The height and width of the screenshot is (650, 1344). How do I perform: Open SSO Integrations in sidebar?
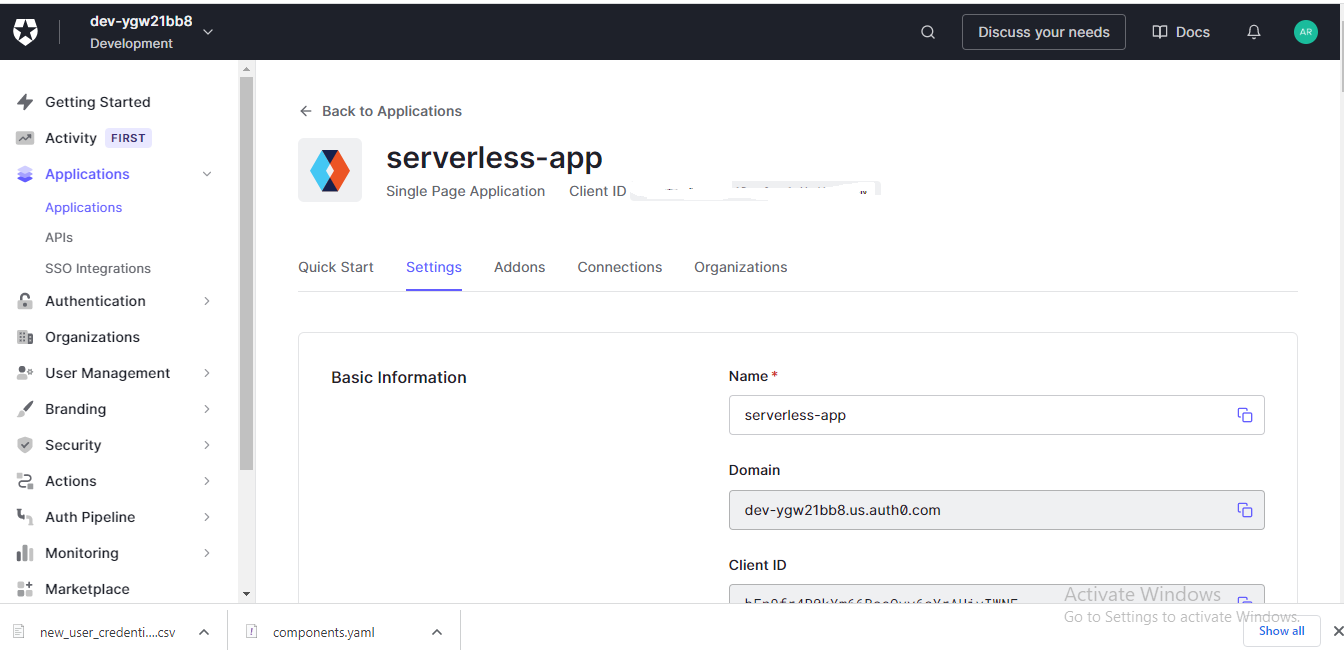[98, 268]
